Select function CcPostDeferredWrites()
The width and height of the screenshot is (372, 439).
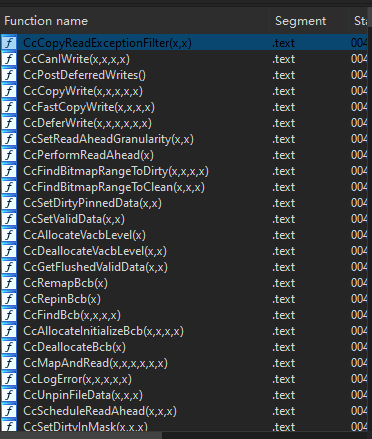(x=84, y=75)
